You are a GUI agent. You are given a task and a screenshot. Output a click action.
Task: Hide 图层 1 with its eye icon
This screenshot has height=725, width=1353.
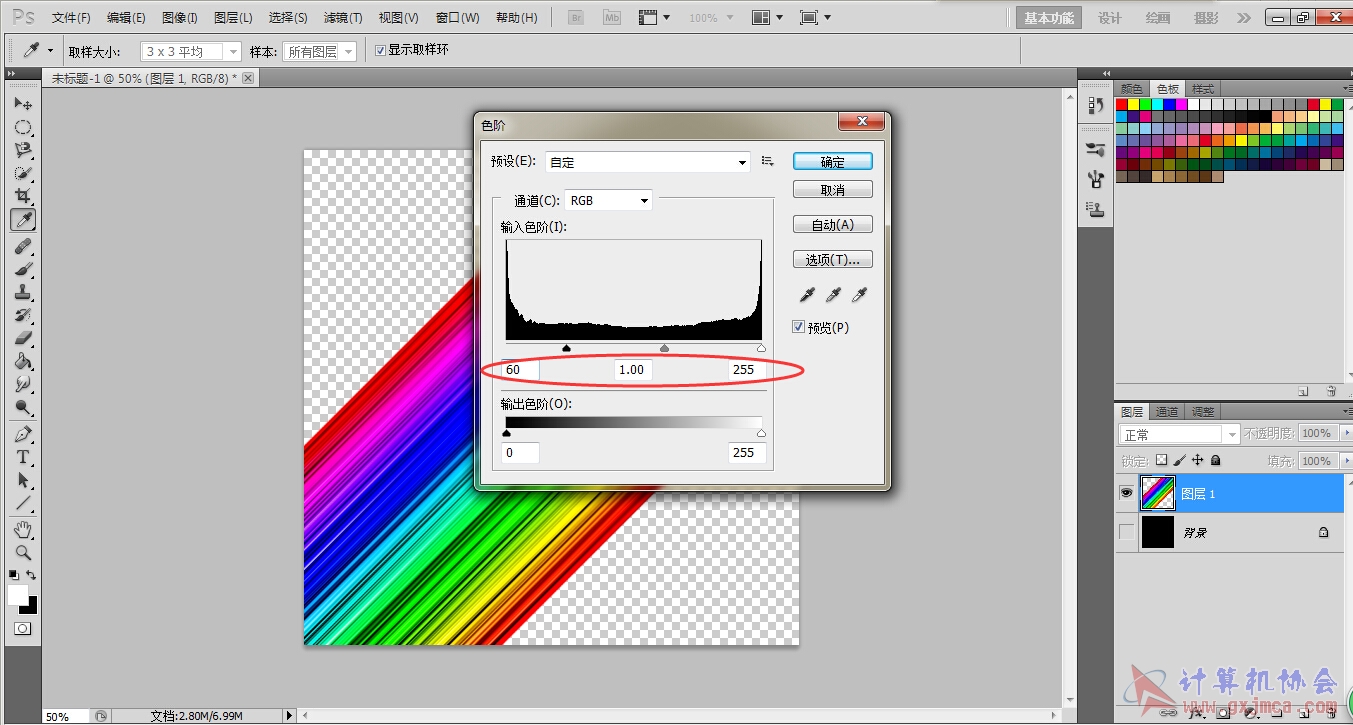(x=1127, y=493)
